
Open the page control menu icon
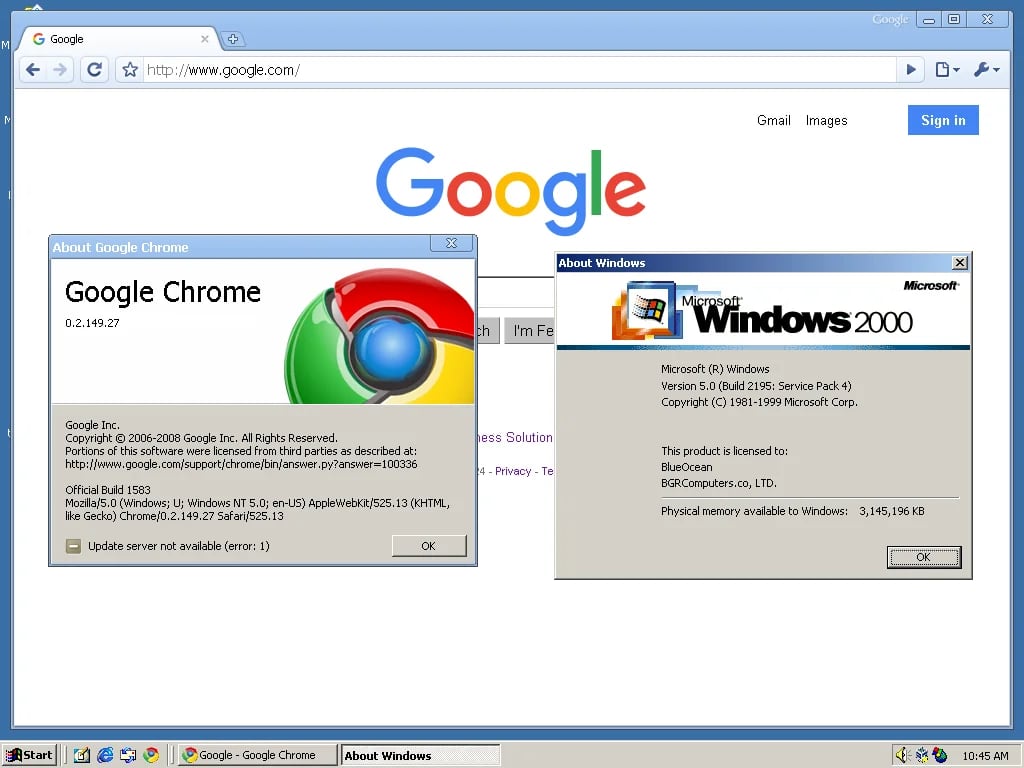tap(947, 69)
